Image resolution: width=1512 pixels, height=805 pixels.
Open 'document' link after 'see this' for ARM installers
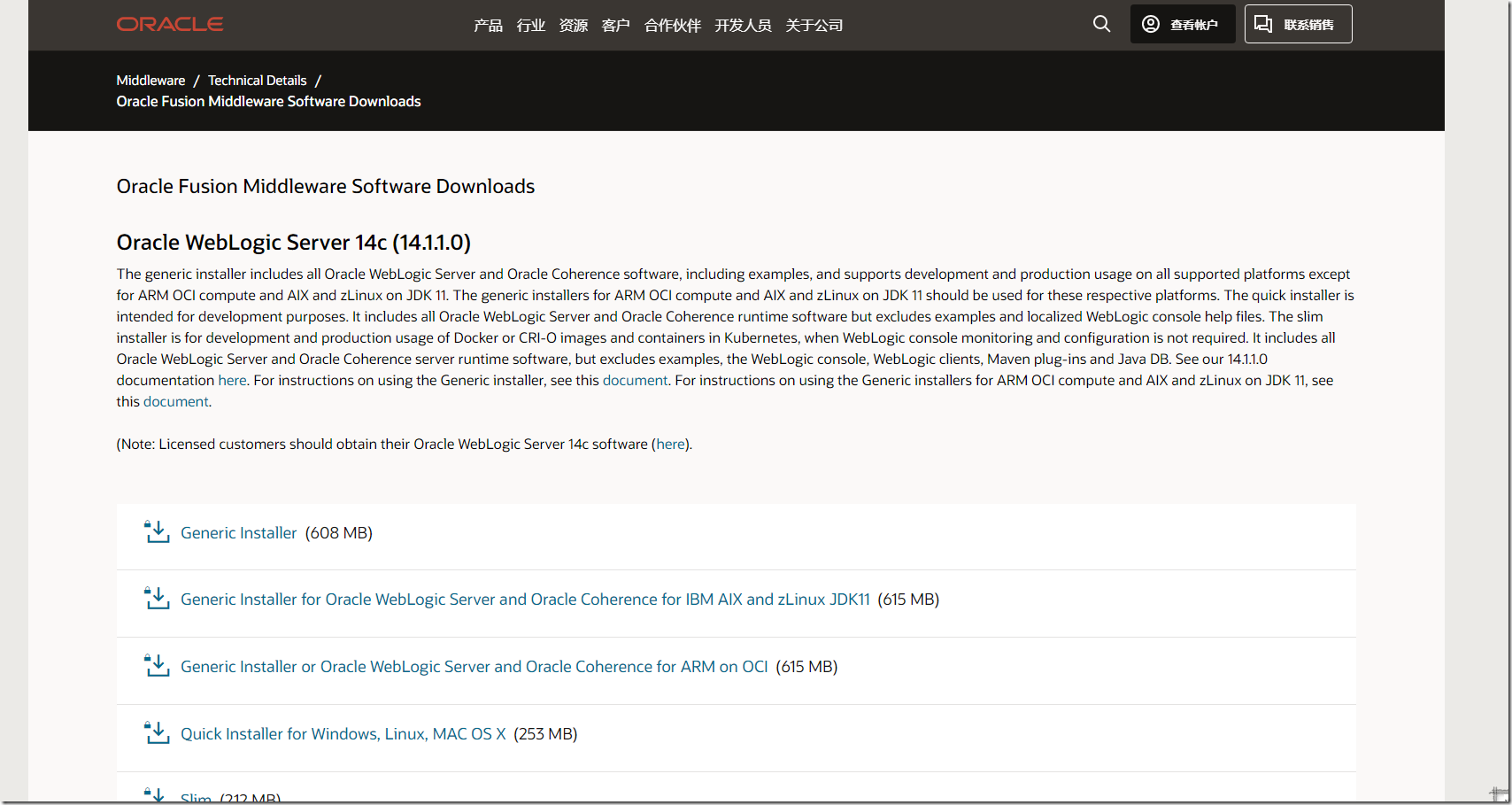(176, 401)
